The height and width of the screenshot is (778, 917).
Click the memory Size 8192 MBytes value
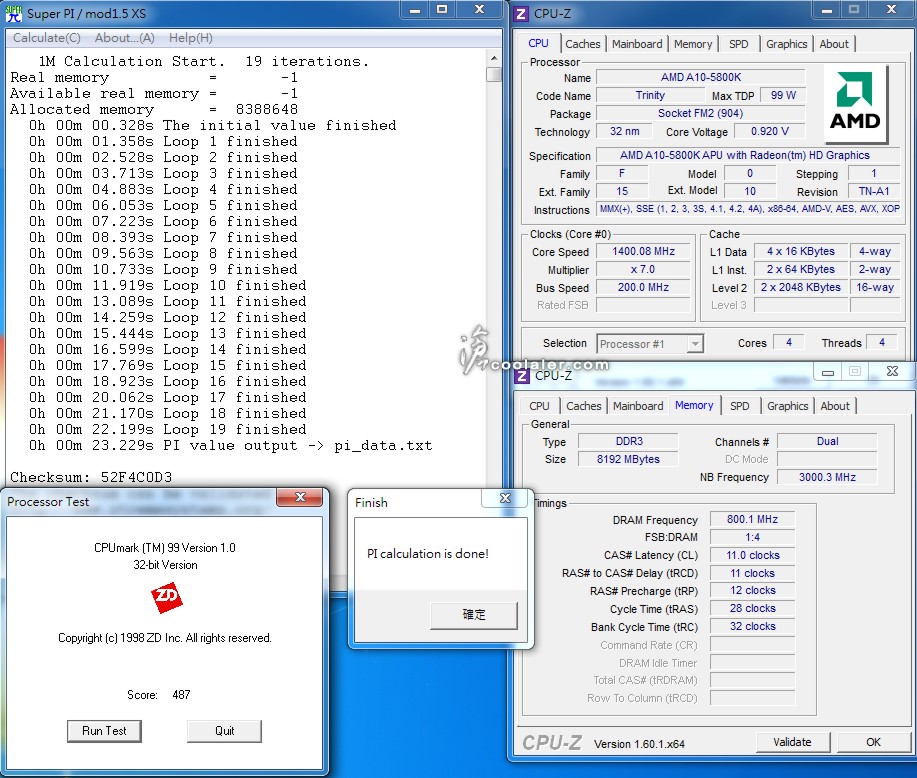[x=628, y=459]
